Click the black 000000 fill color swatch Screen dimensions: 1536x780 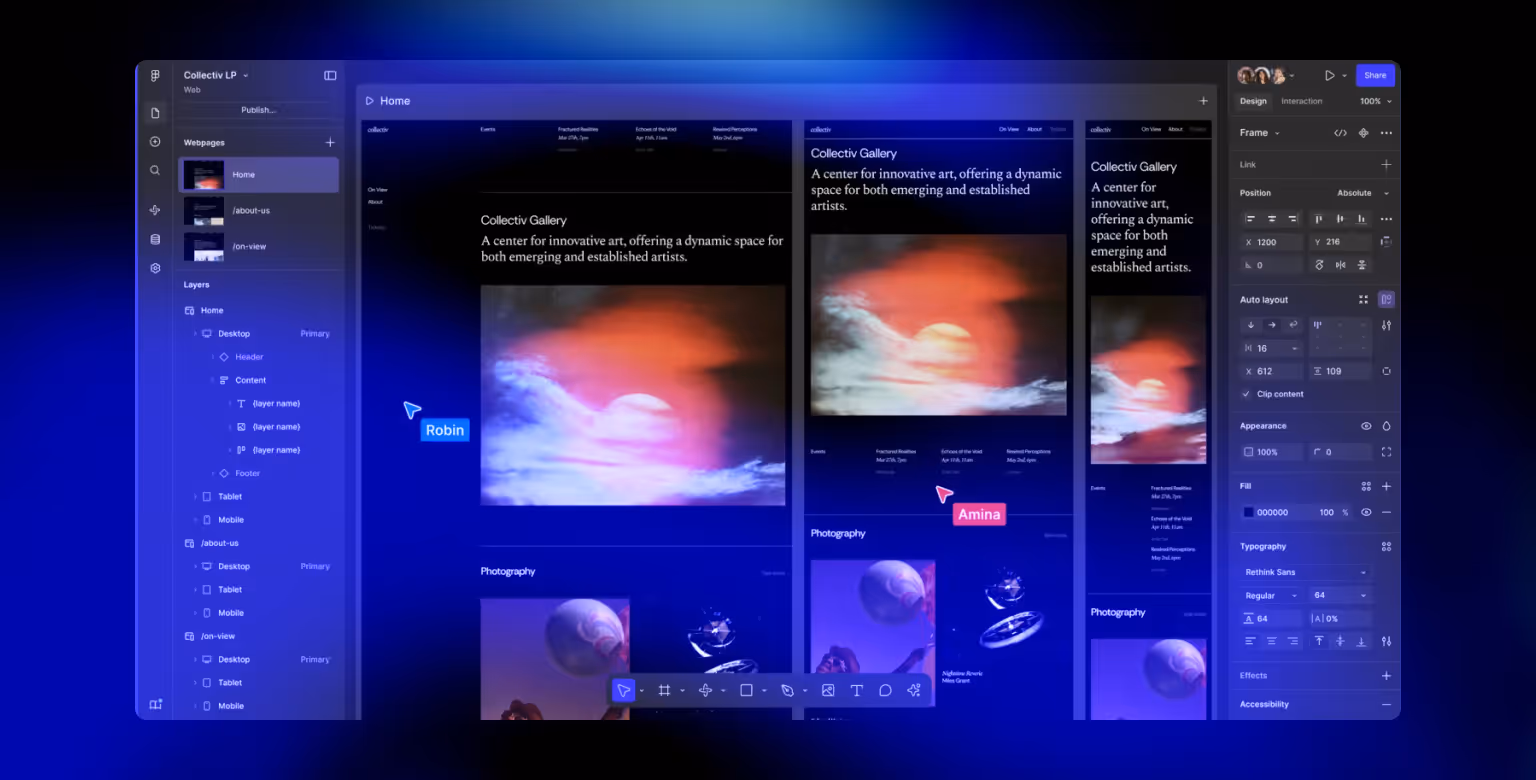tap(1246, 512)
